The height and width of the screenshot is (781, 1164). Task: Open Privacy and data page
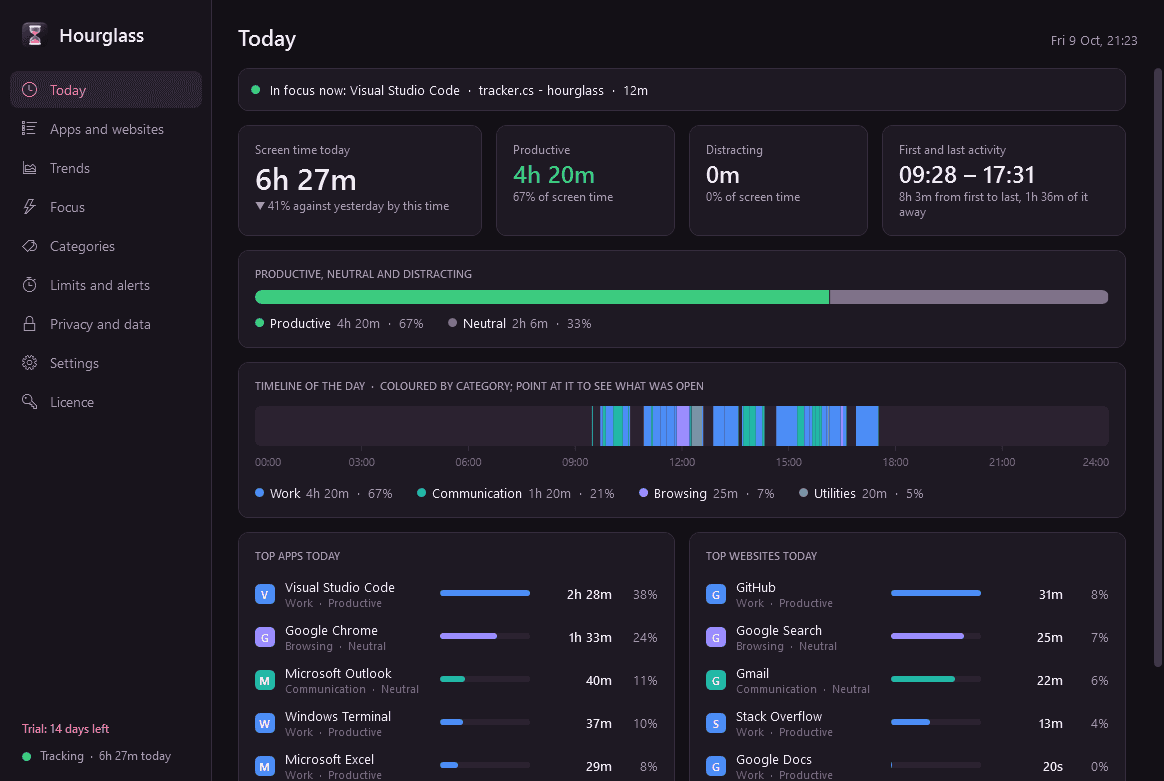(106, 324)
